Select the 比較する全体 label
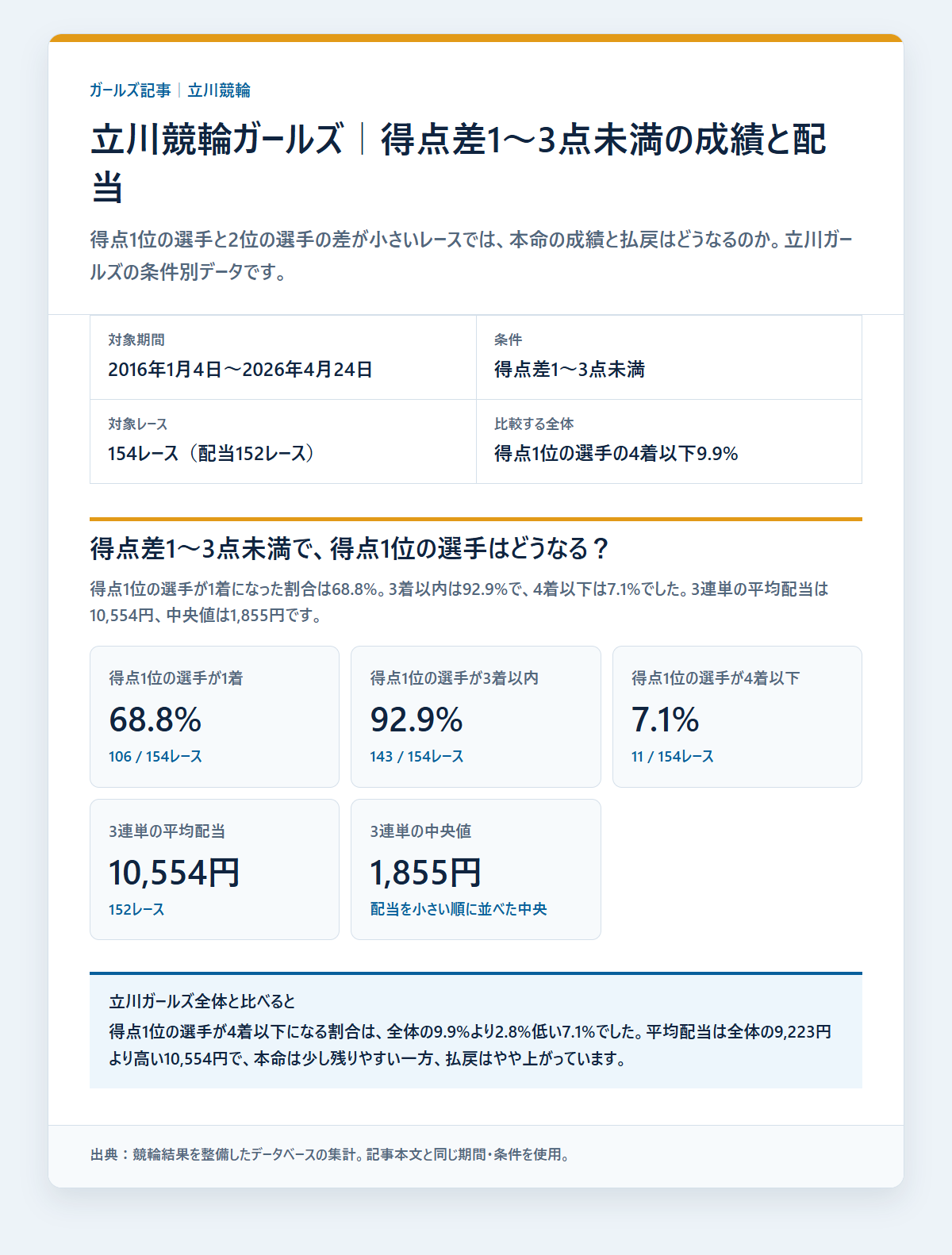The image size is (952, 1255). pyautogui.click(x=534, y=424)
